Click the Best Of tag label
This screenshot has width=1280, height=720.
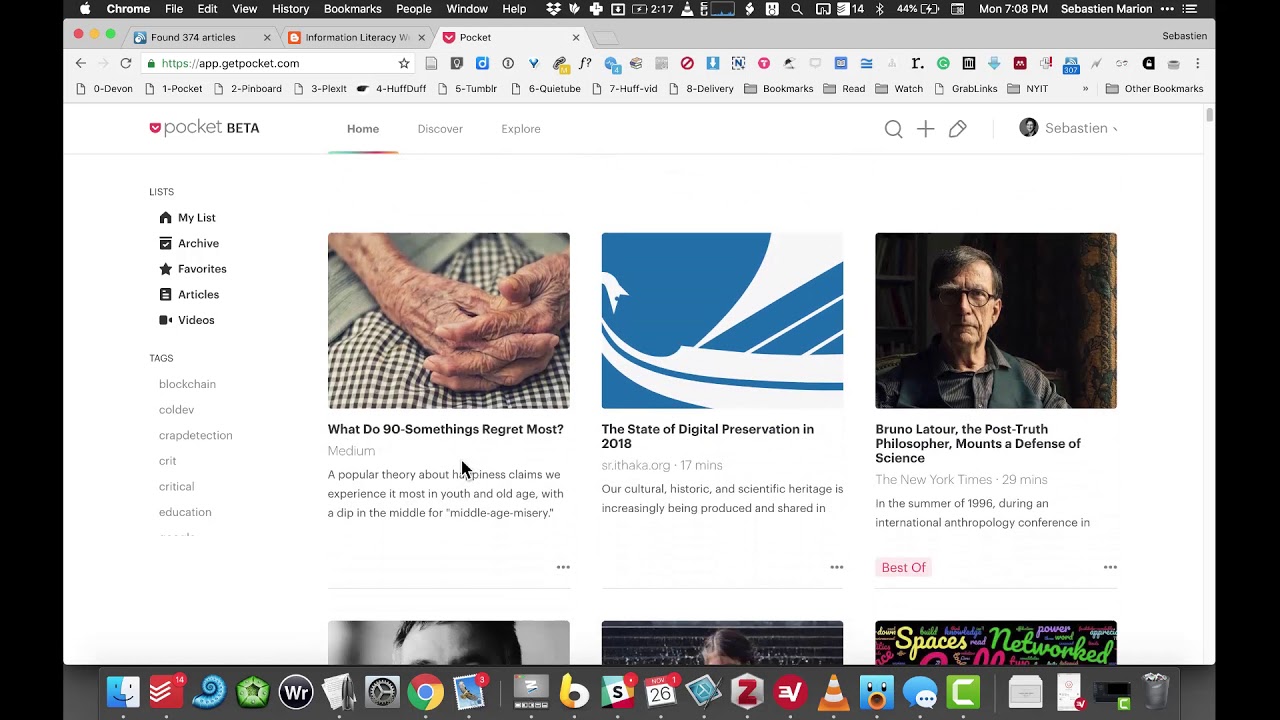903,567
